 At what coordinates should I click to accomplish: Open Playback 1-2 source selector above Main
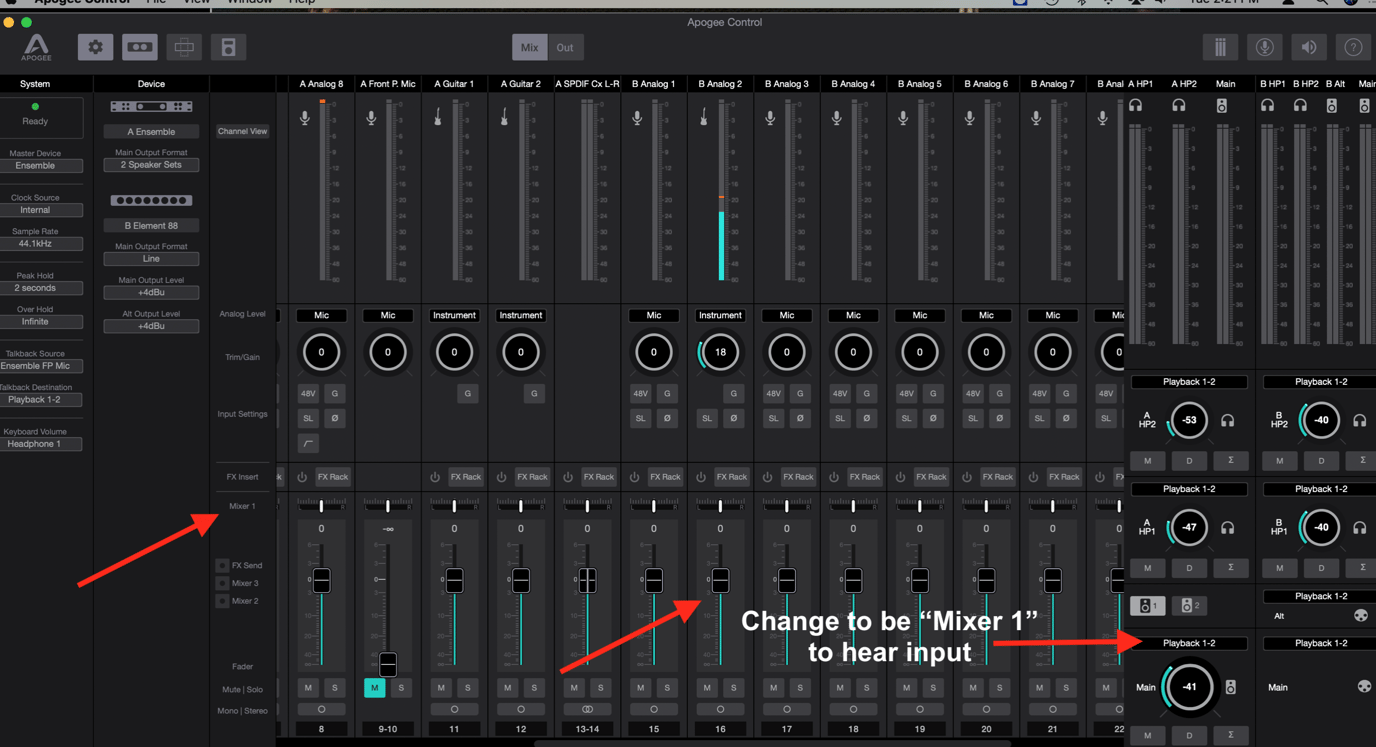pos(1189,642)
